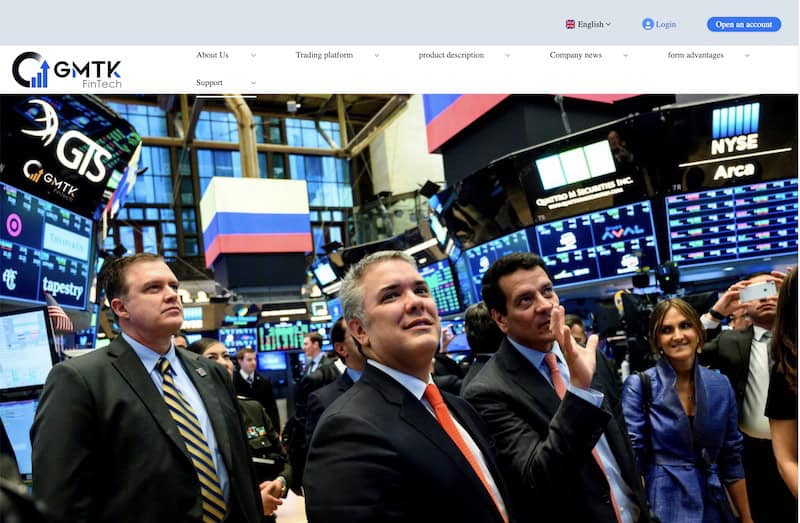Click the chevron next to About Us

point(254,55)
